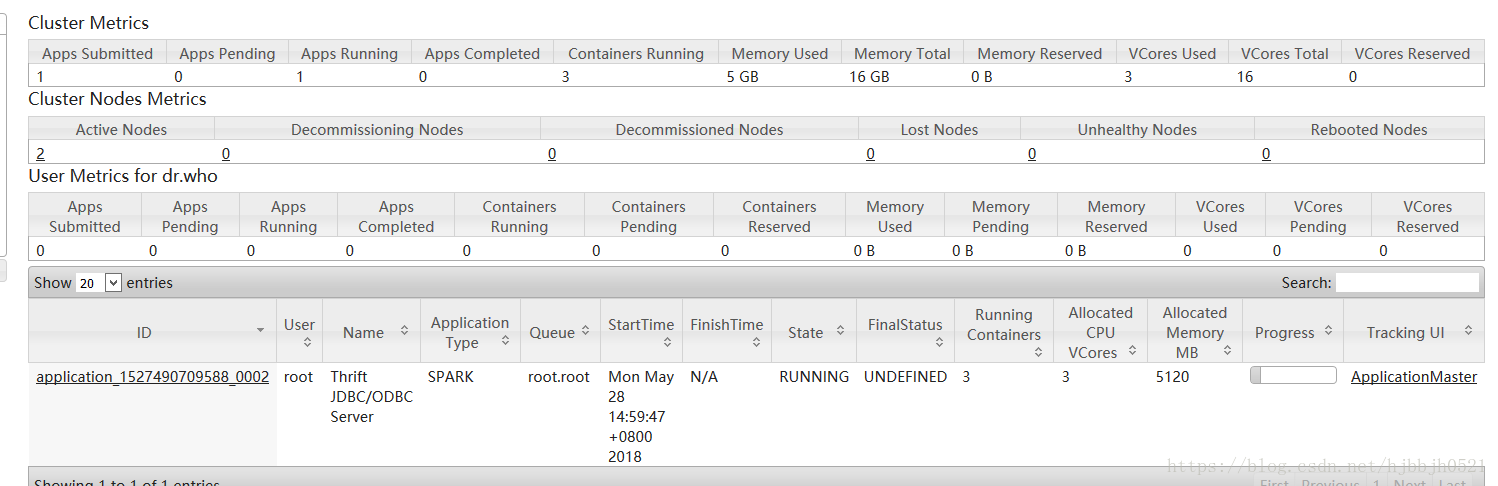Sort by State column arrows

(x=841, y=331)
